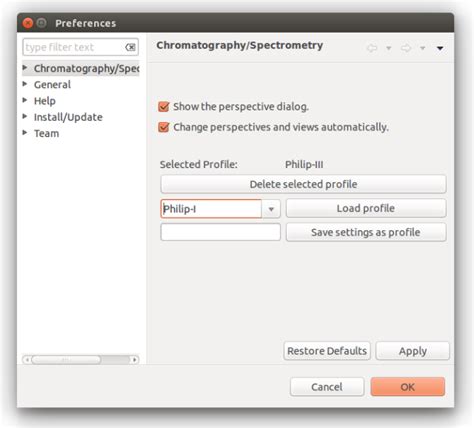474x428 pixels.
Task: Select Chromatography/Spectrometry in the tree
Action: (86, 68)
